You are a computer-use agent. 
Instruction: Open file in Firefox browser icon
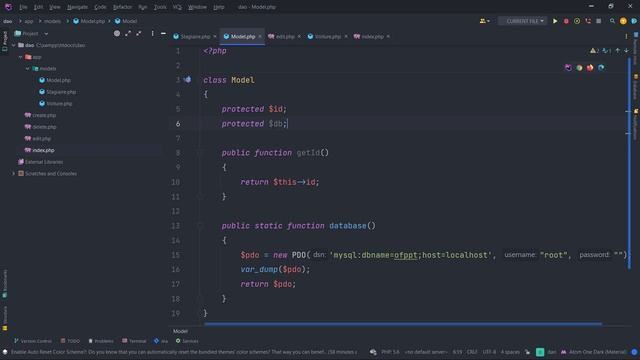pos(590,68)
